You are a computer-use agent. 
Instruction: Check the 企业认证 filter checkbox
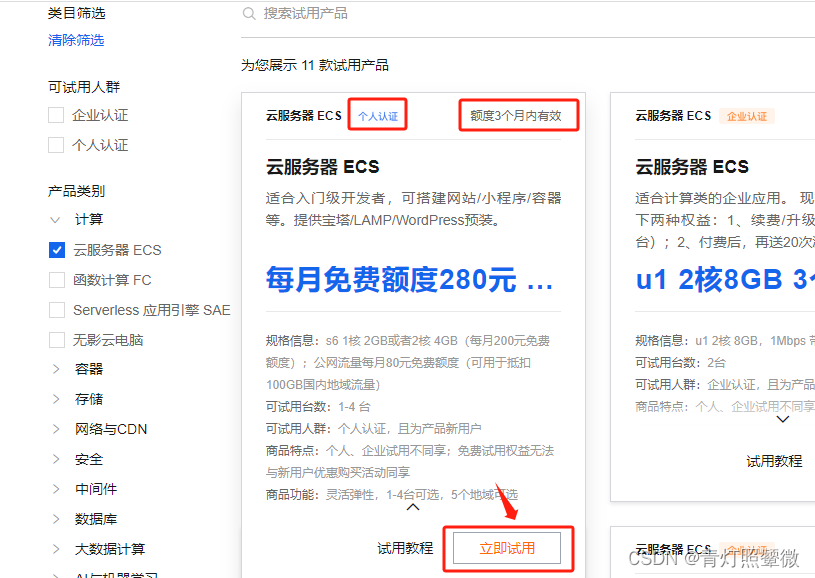[56, 115]
